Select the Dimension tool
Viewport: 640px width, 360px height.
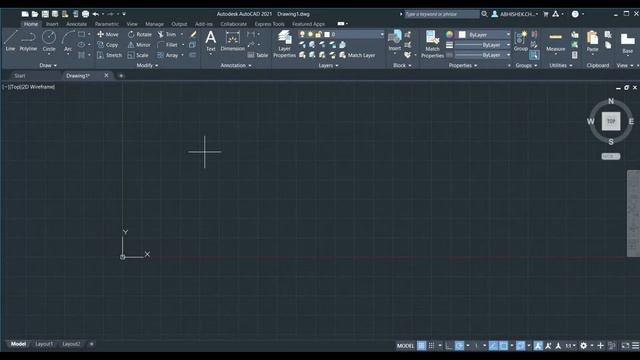pyautogui.click(x=233, y=41)
